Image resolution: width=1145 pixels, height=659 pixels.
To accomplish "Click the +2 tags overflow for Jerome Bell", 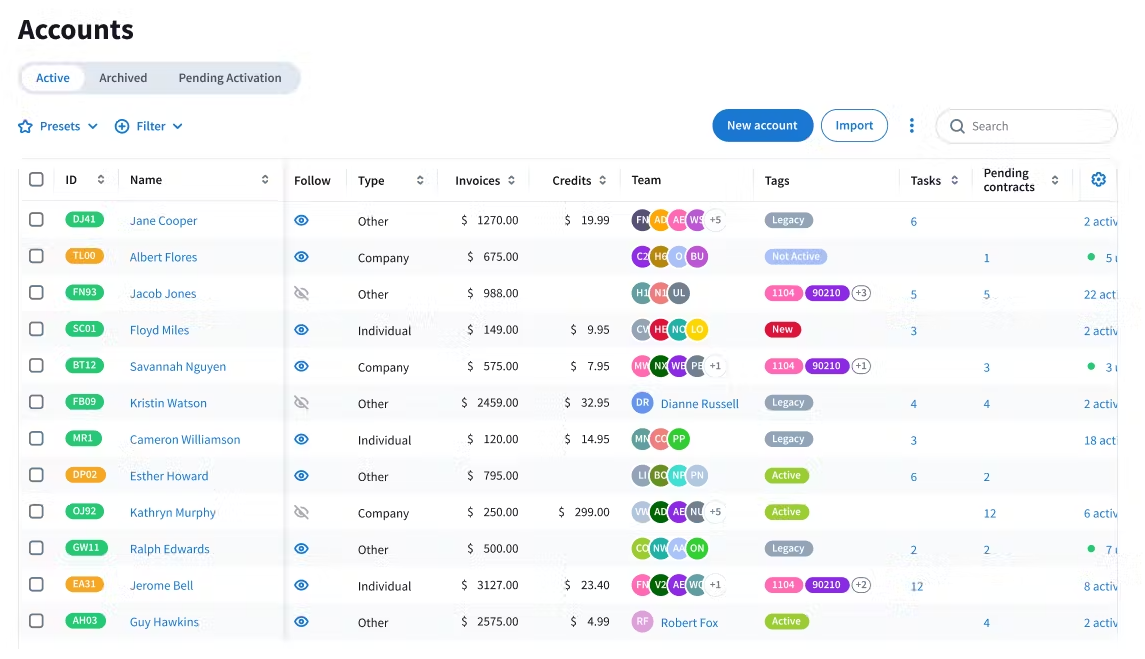I will (861, 585).
